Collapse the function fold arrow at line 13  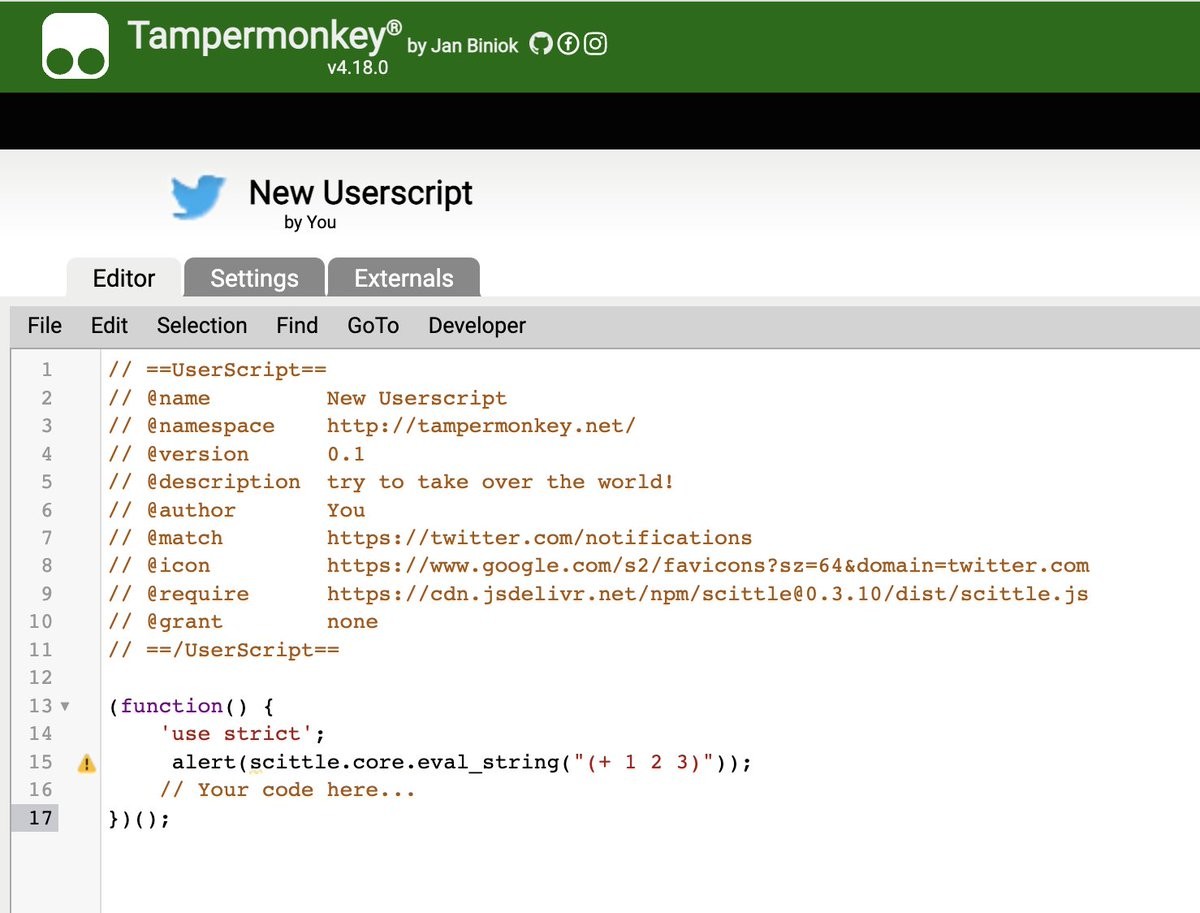pos(66,706)
